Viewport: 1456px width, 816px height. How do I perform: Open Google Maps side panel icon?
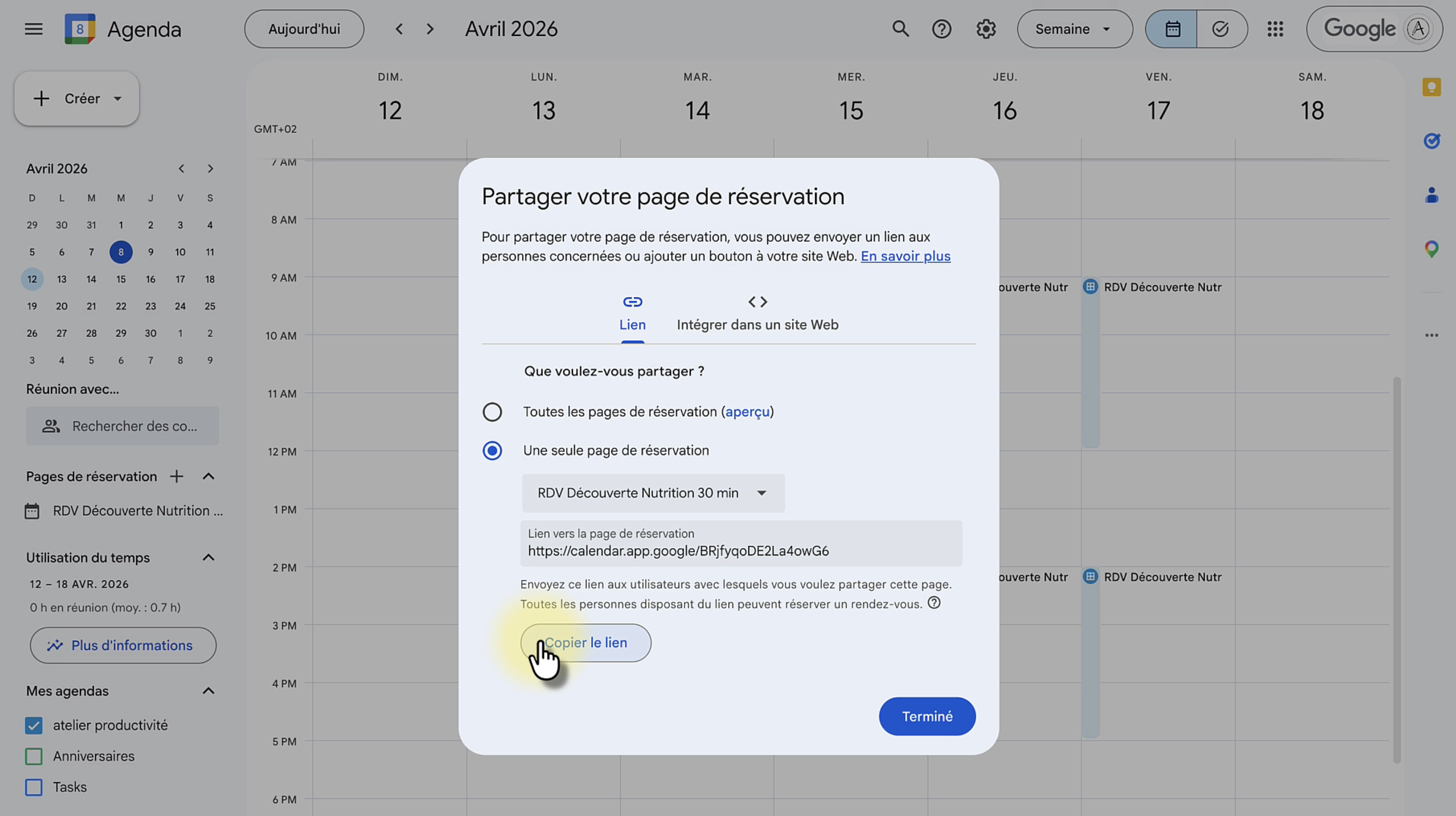[1431, 249]
